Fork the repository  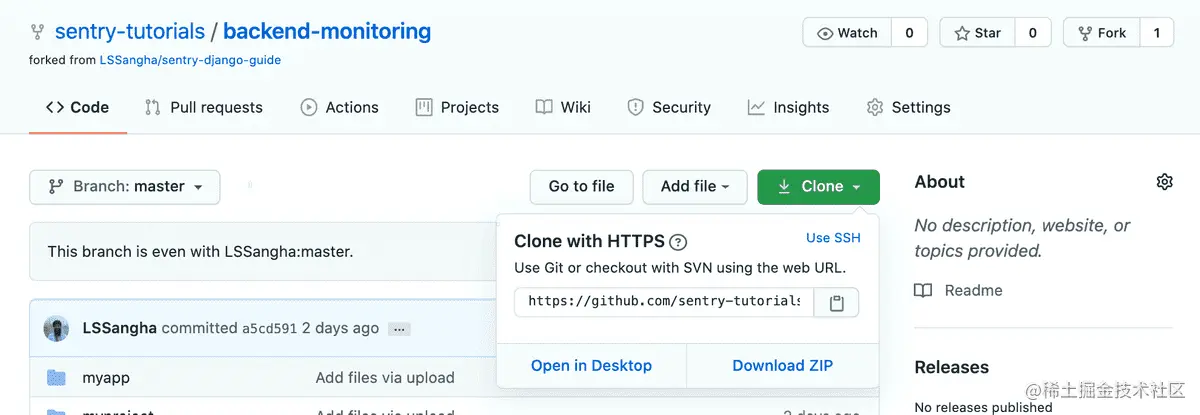[x=1101, y=33]
